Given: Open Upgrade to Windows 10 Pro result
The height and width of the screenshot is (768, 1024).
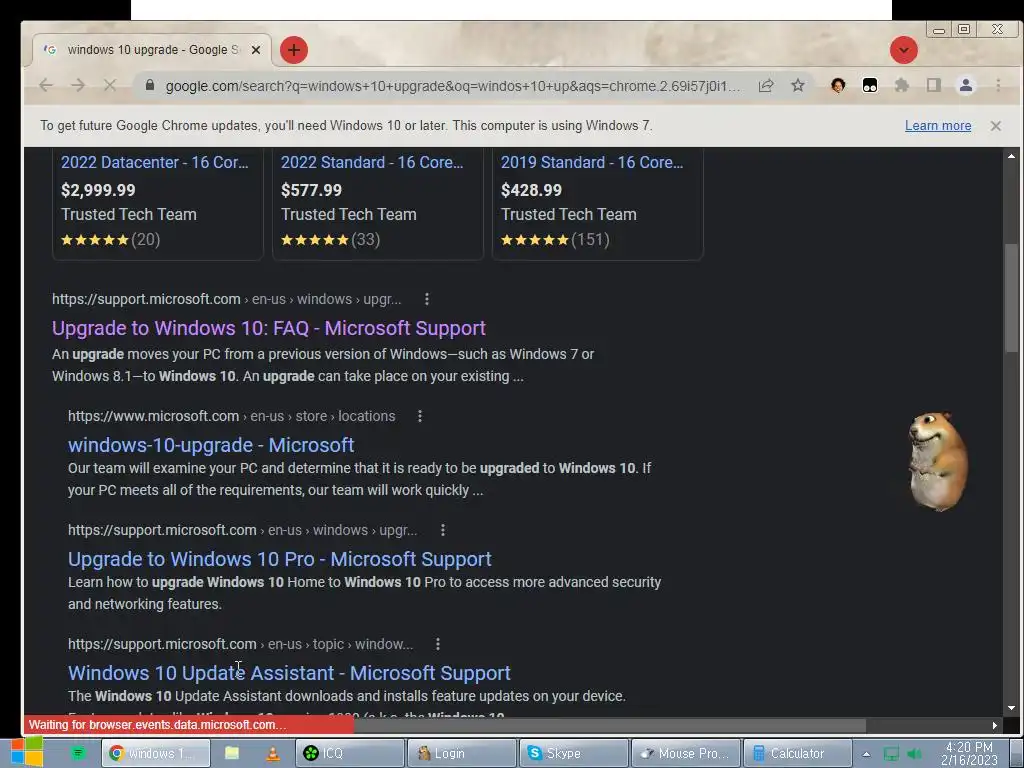Looking at the screenshot, I should tap(280, 559).
